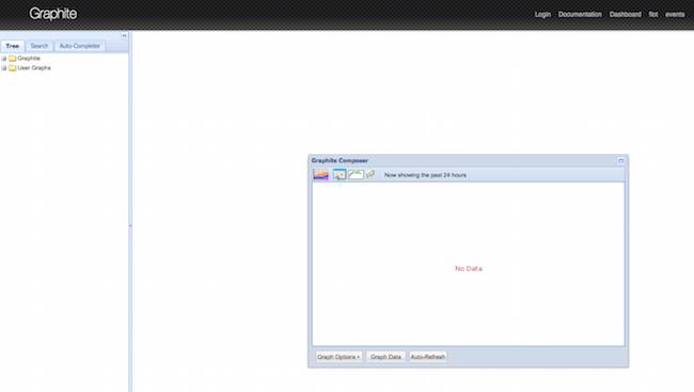
Task: Expand the Graphite tree node
Action: pyautogui.click(x=4, y=58)
